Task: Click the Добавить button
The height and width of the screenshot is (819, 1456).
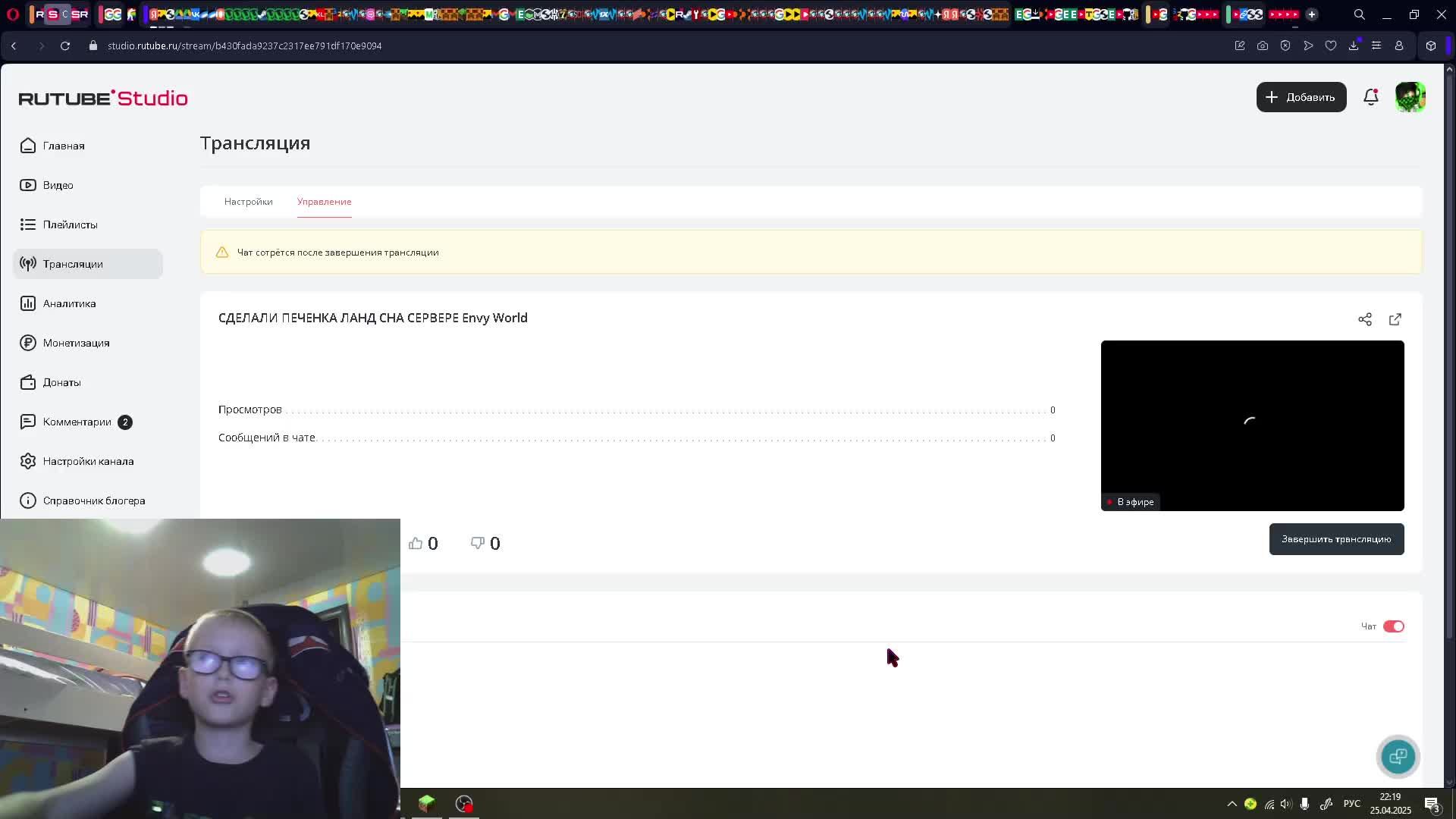Action: tap(1301, 97)
